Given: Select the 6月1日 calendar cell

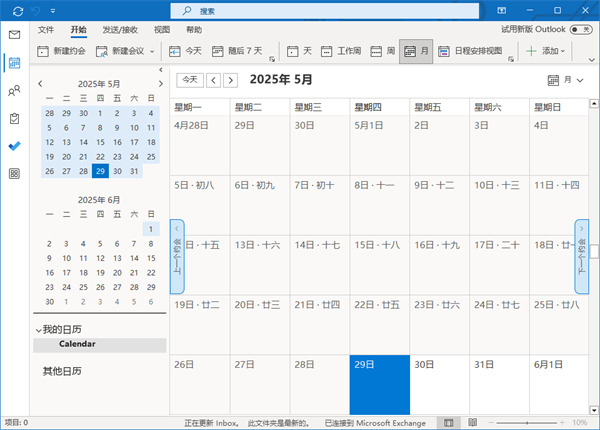Looking at the screenshot, I should 559,384.
